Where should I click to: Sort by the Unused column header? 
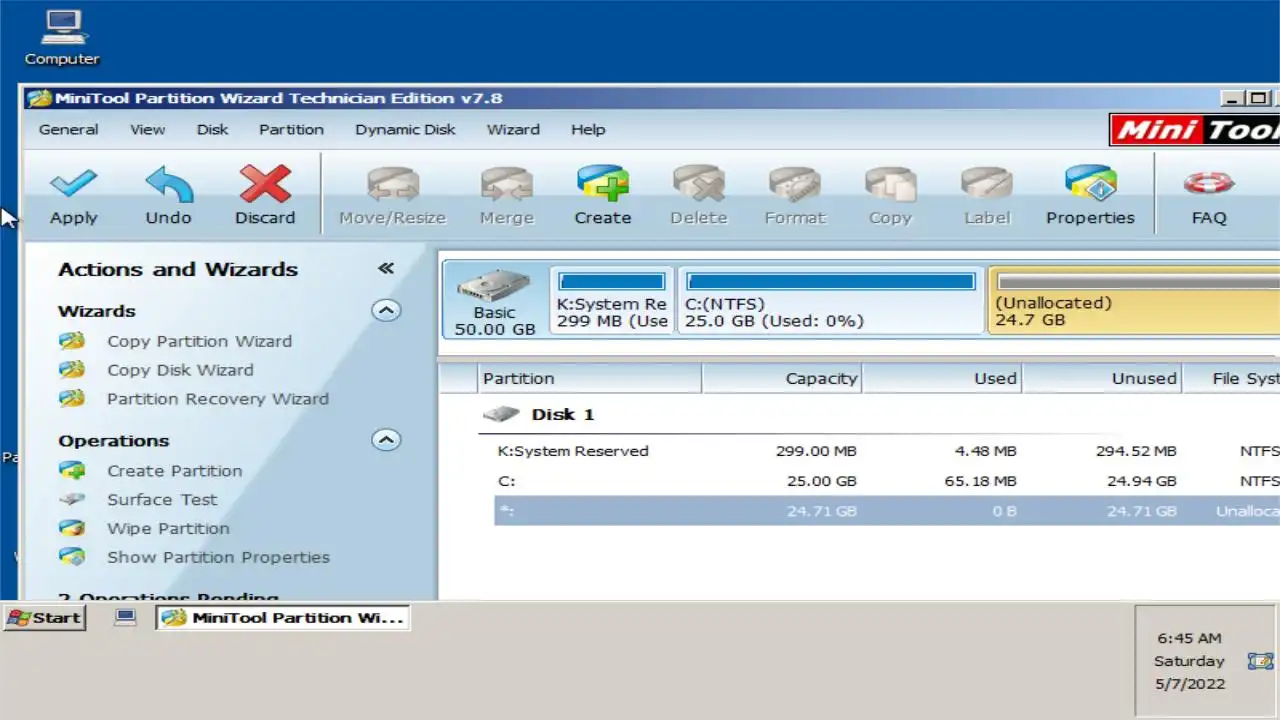1102,378
